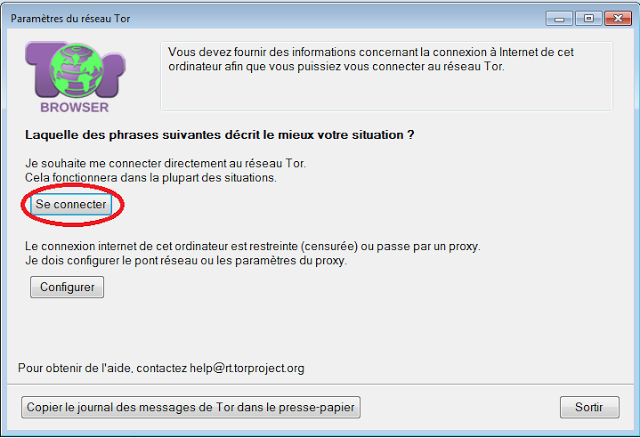Click the line Cela fonctionnera dans la plupart
640x438 pixels.
(151, 178)
